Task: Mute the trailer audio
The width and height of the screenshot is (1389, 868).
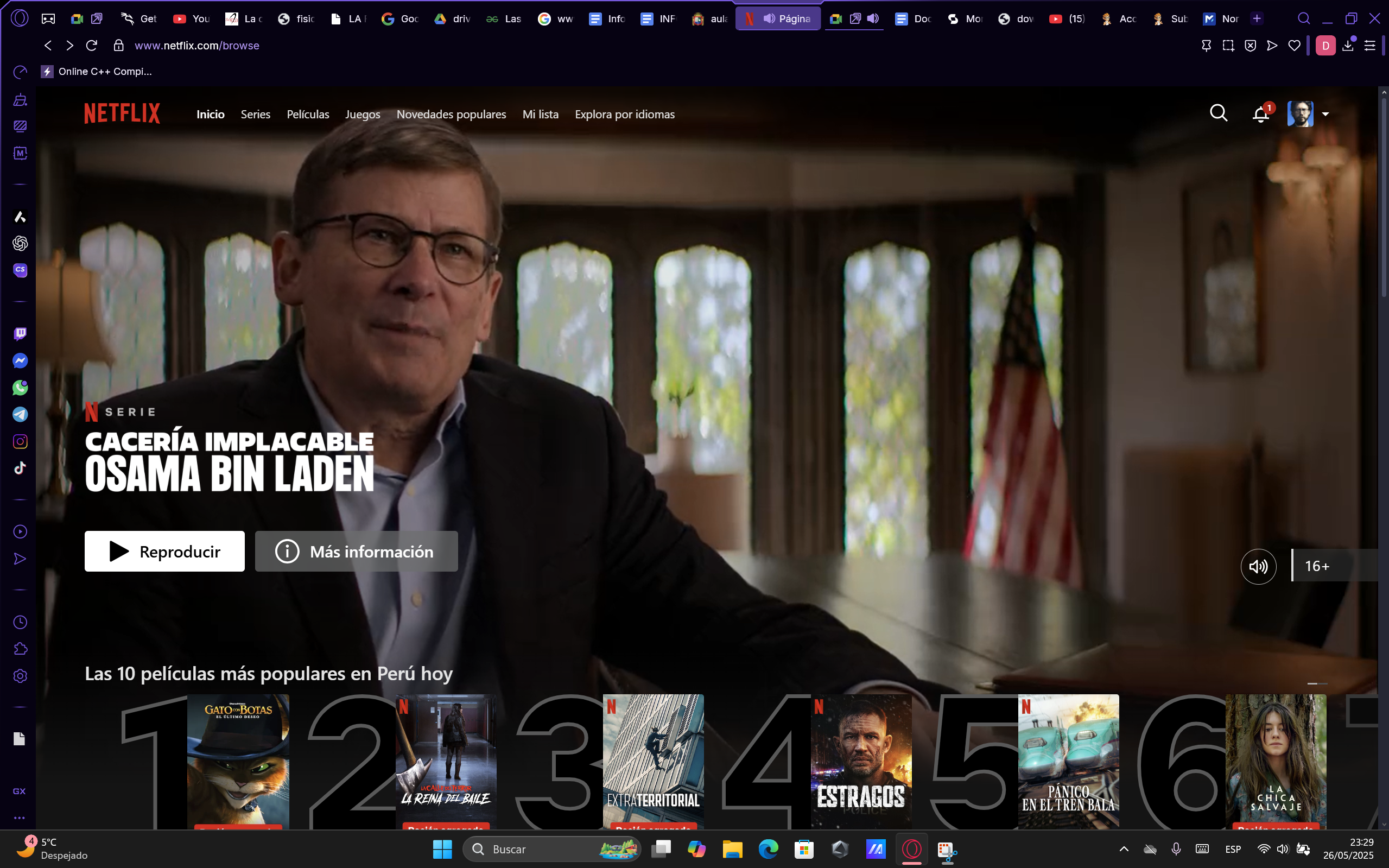Action: point(1258,566)
